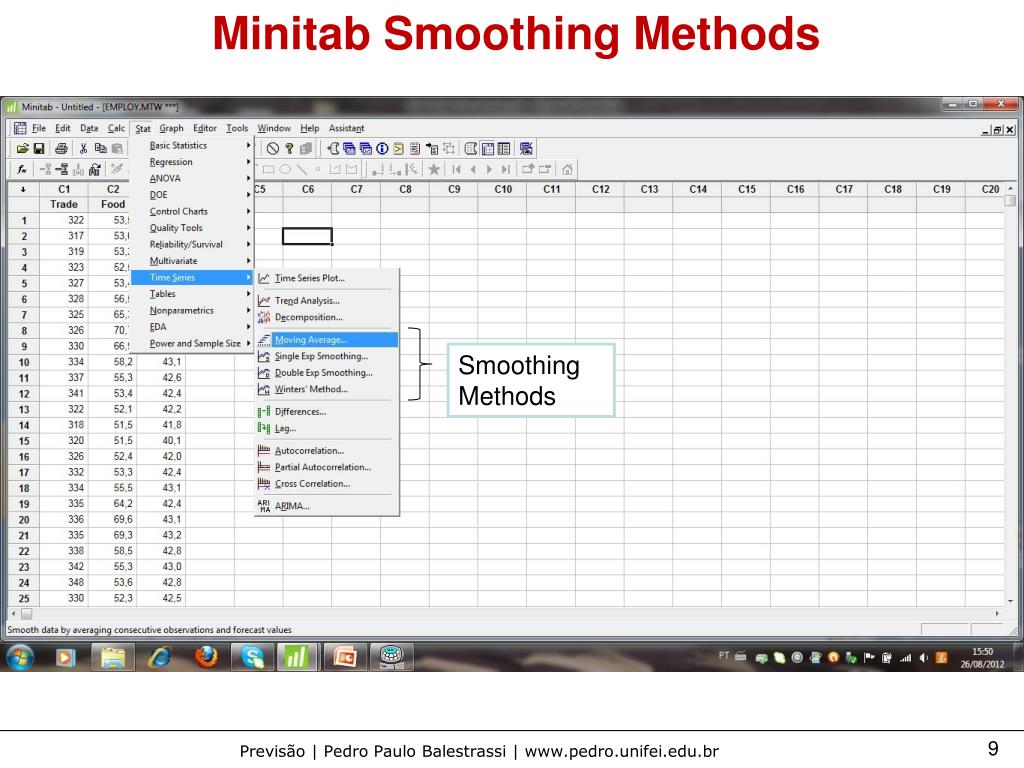The height and width of the screenshot is (768, 1024).
Task: Expand the Multivariate submenu
Action: pos(192,261)
